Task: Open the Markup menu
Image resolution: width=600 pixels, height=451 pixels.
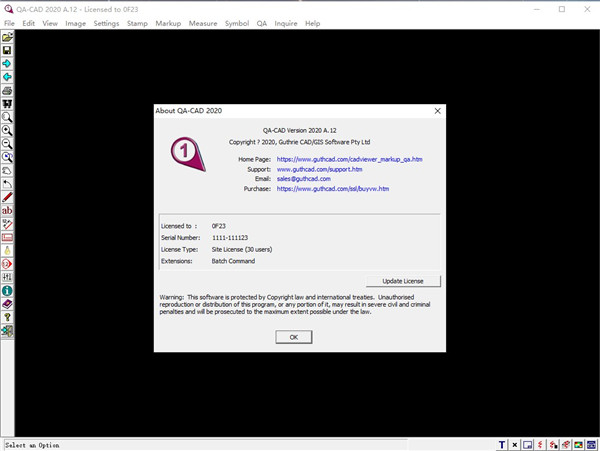Action: click(x=168, y=23)
